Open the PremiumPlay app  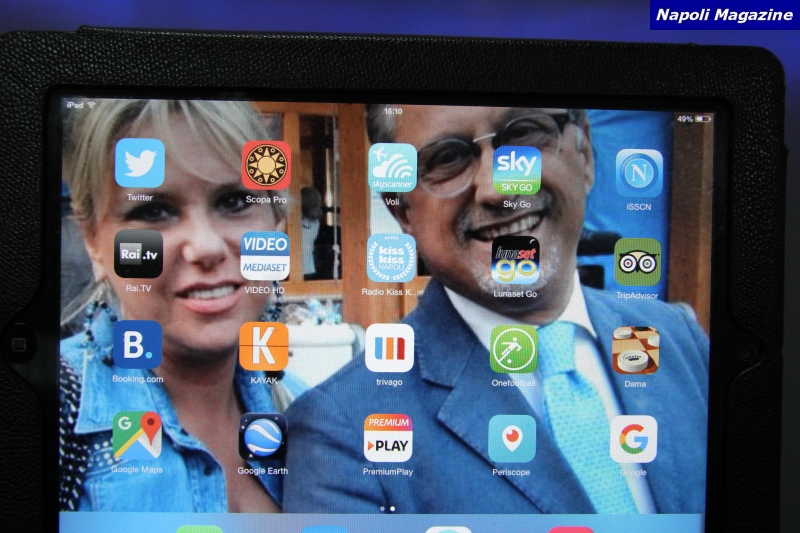pos(388,438)
